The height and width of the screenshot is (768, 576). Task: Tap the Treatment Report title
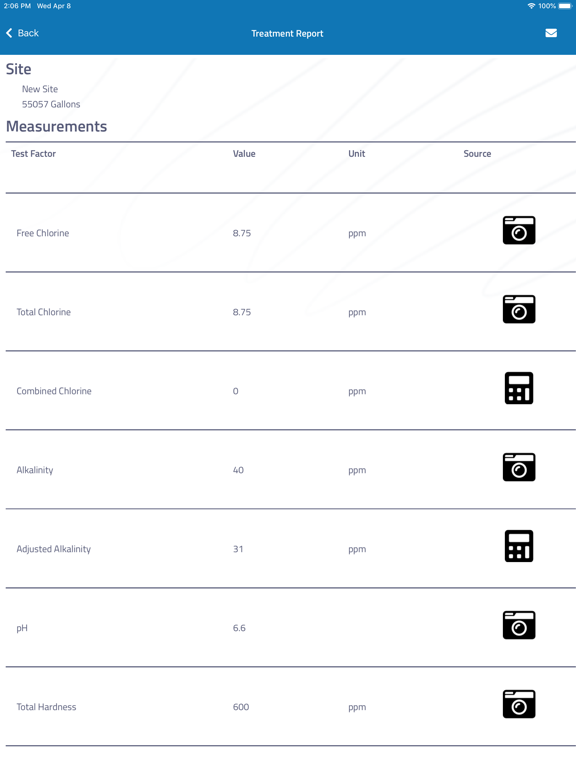tap(287, 33)
